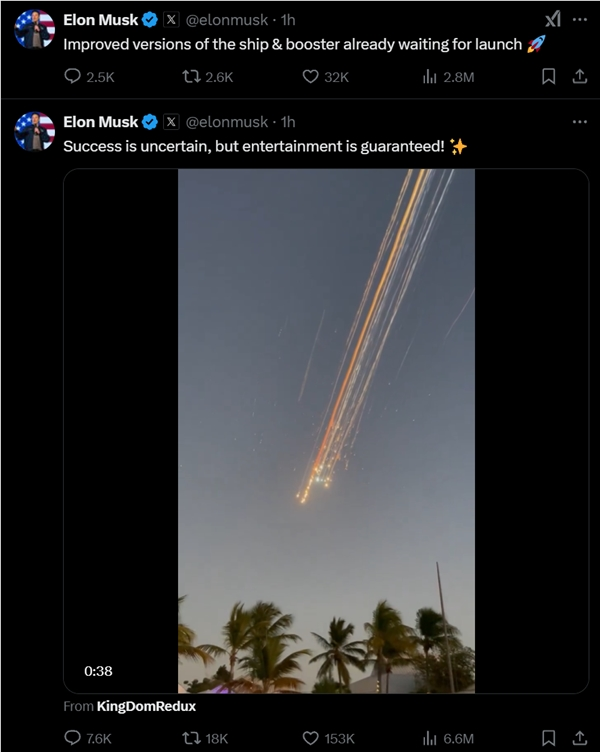Share the entertainment guaranteed video post
This screenshot has height=752, width=600.
pyautogui.click(x=579, y=738)
